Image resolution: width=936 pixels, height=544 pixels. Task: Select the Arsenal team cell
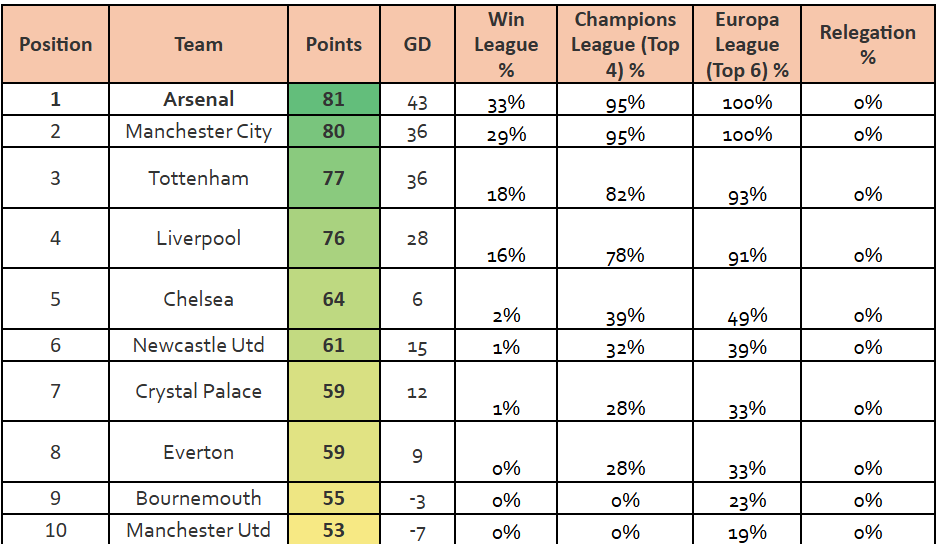198,99
